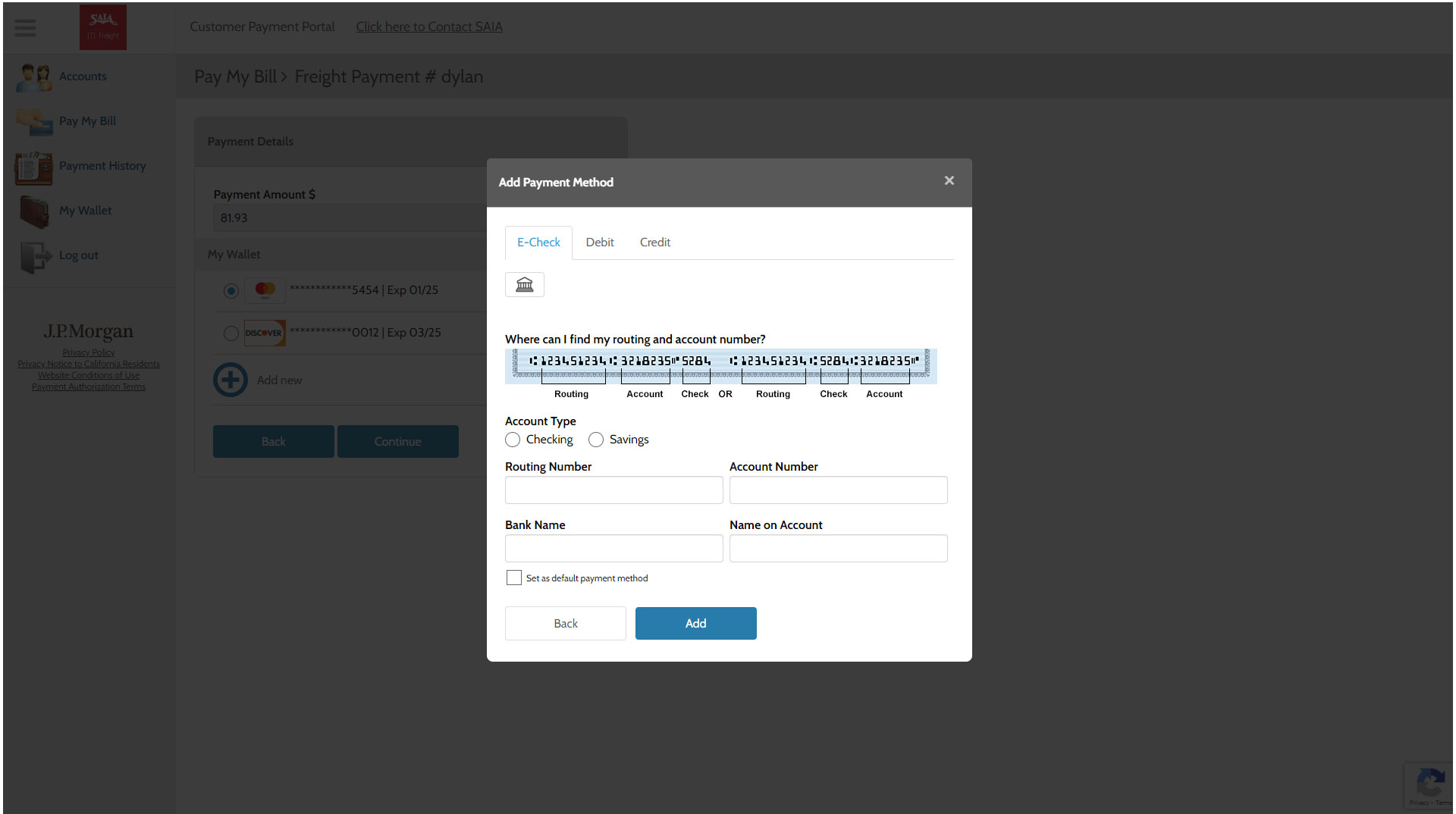Close the Add Payment Method dialog
The image size is (1456, 814).
(949, 180)
